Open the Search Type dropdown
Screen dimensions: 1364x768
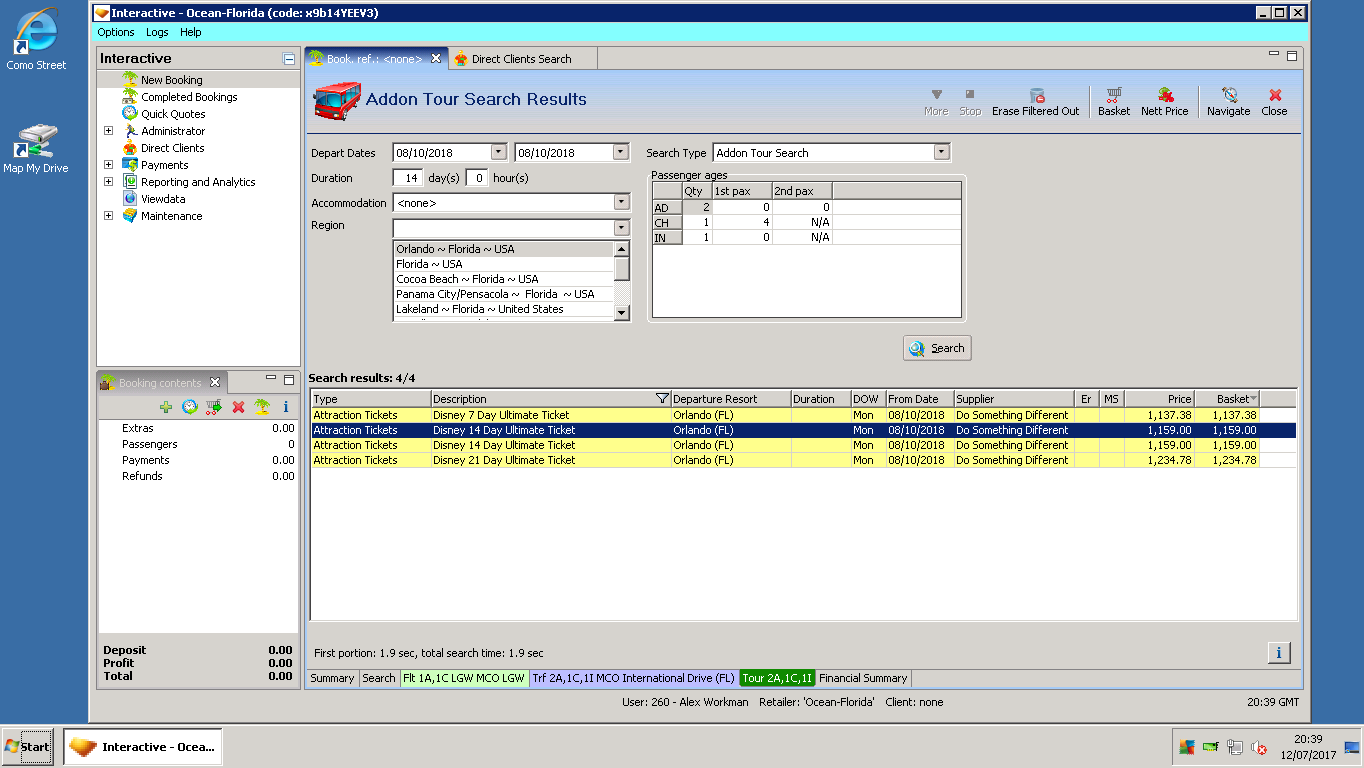click(x=940, y=153)
